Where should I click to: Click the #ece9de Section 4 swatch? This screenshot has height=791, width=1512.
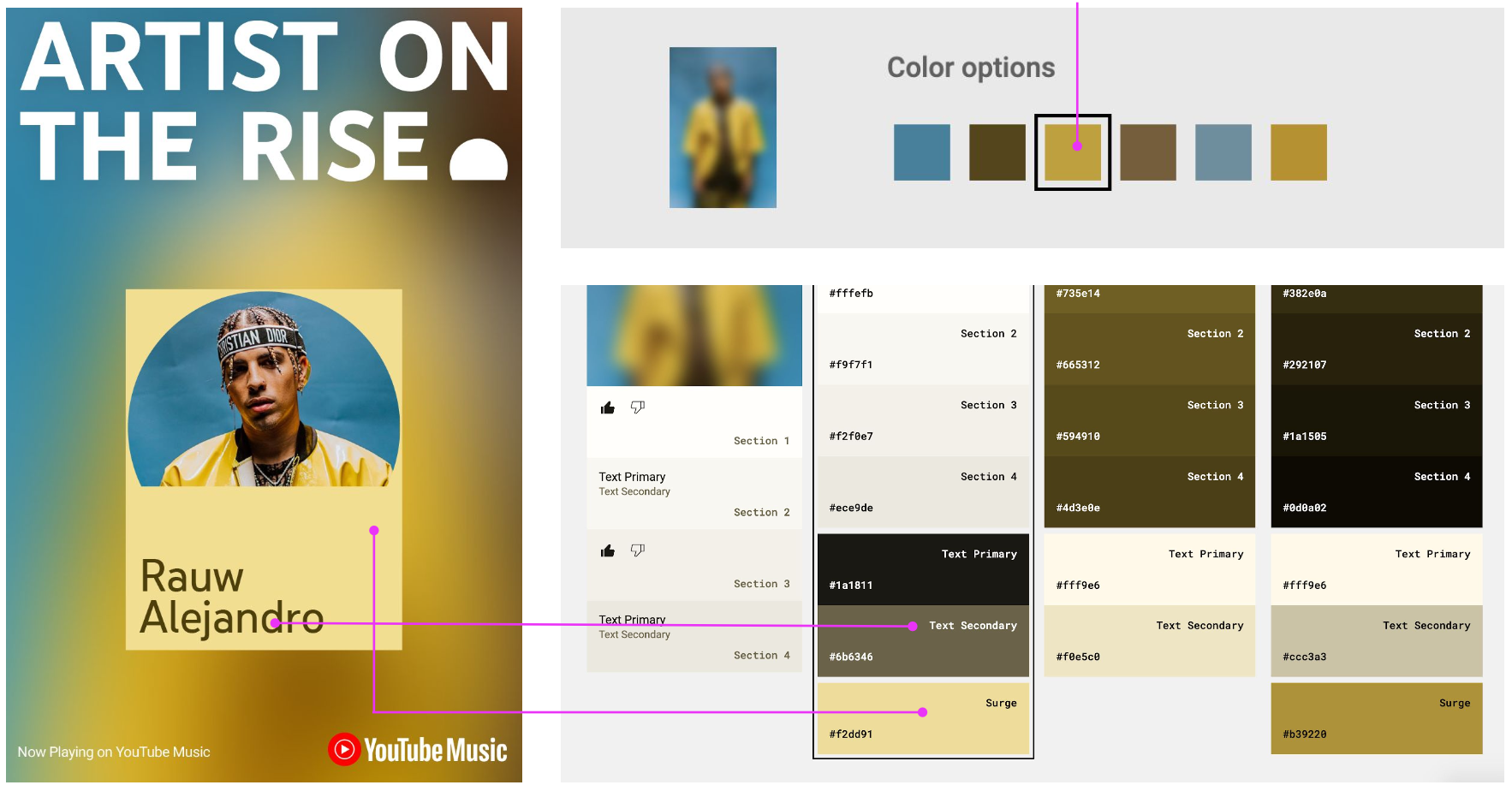pos(923,492)
